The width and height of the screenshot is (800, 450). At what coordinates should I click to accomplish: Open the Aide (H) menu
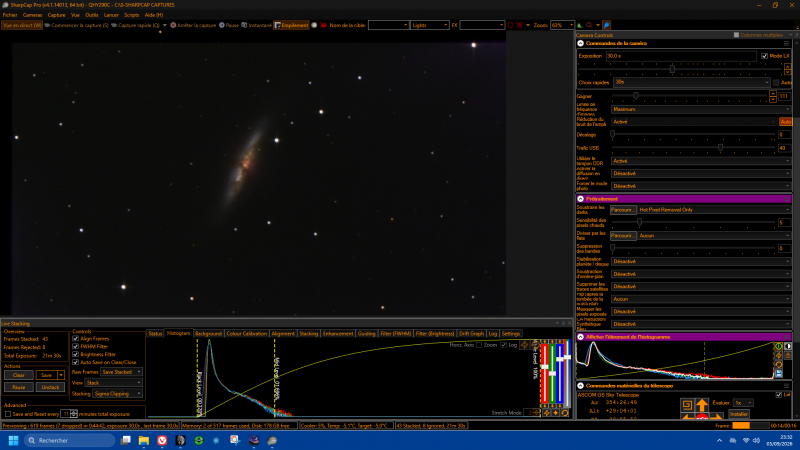pos(154,15)
